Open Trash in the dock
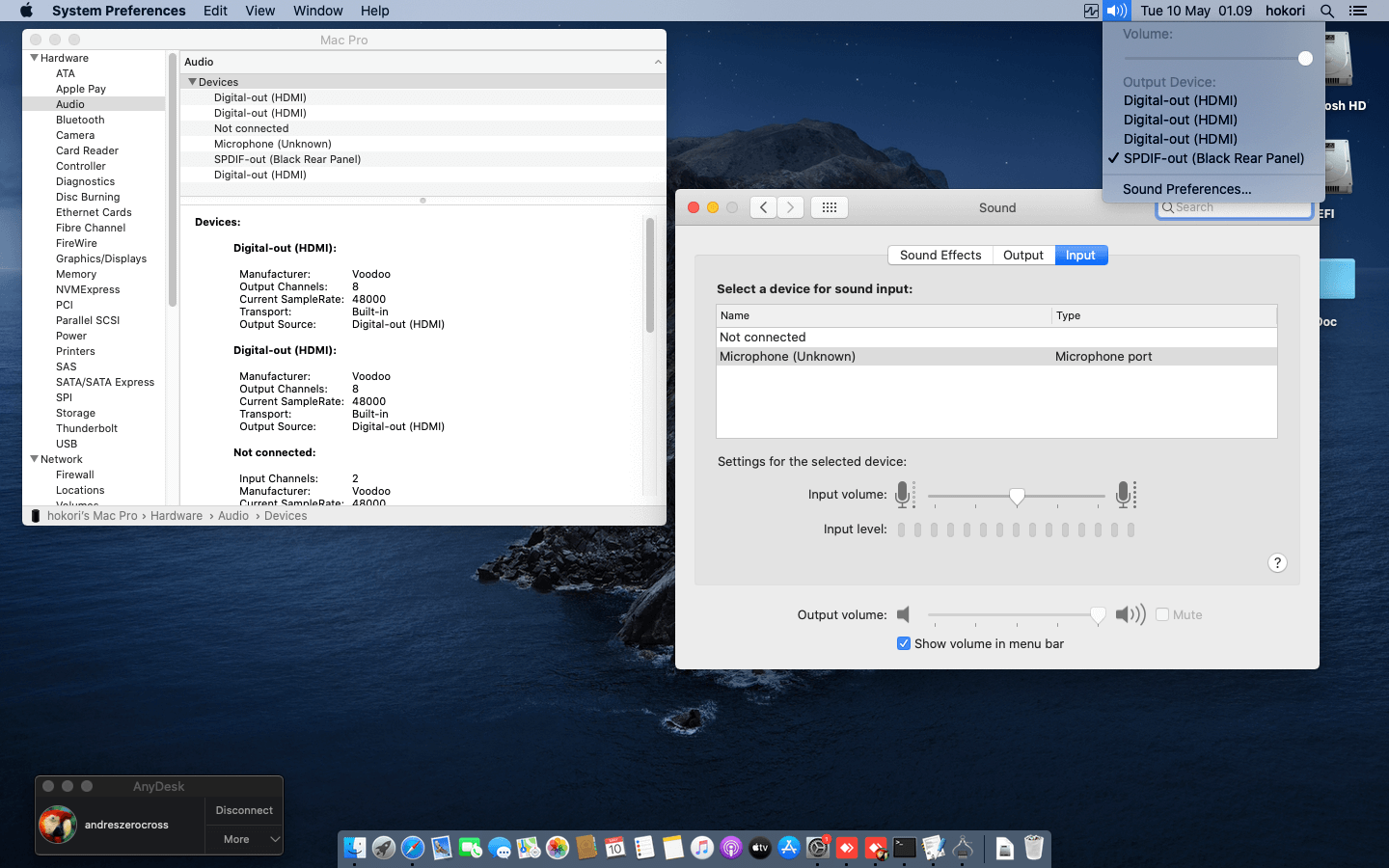Screen dimensions: 1389x868 (x=1034, y=848)
